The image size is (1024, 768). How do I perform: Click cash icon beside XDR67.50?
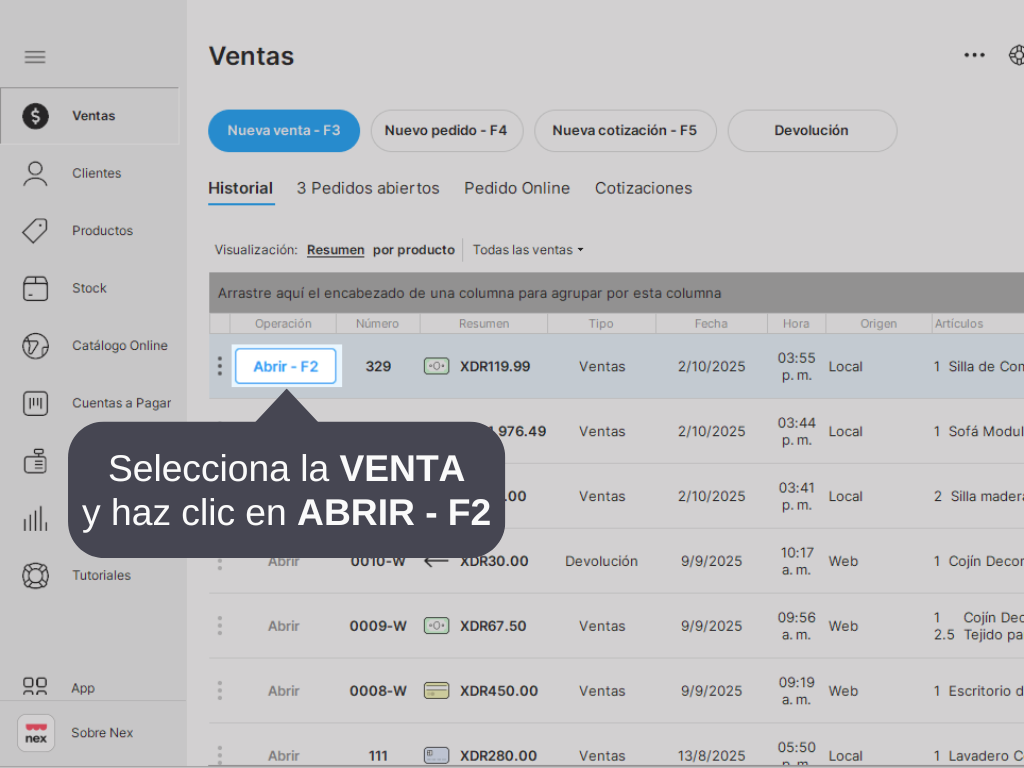(x=436, y=626)
